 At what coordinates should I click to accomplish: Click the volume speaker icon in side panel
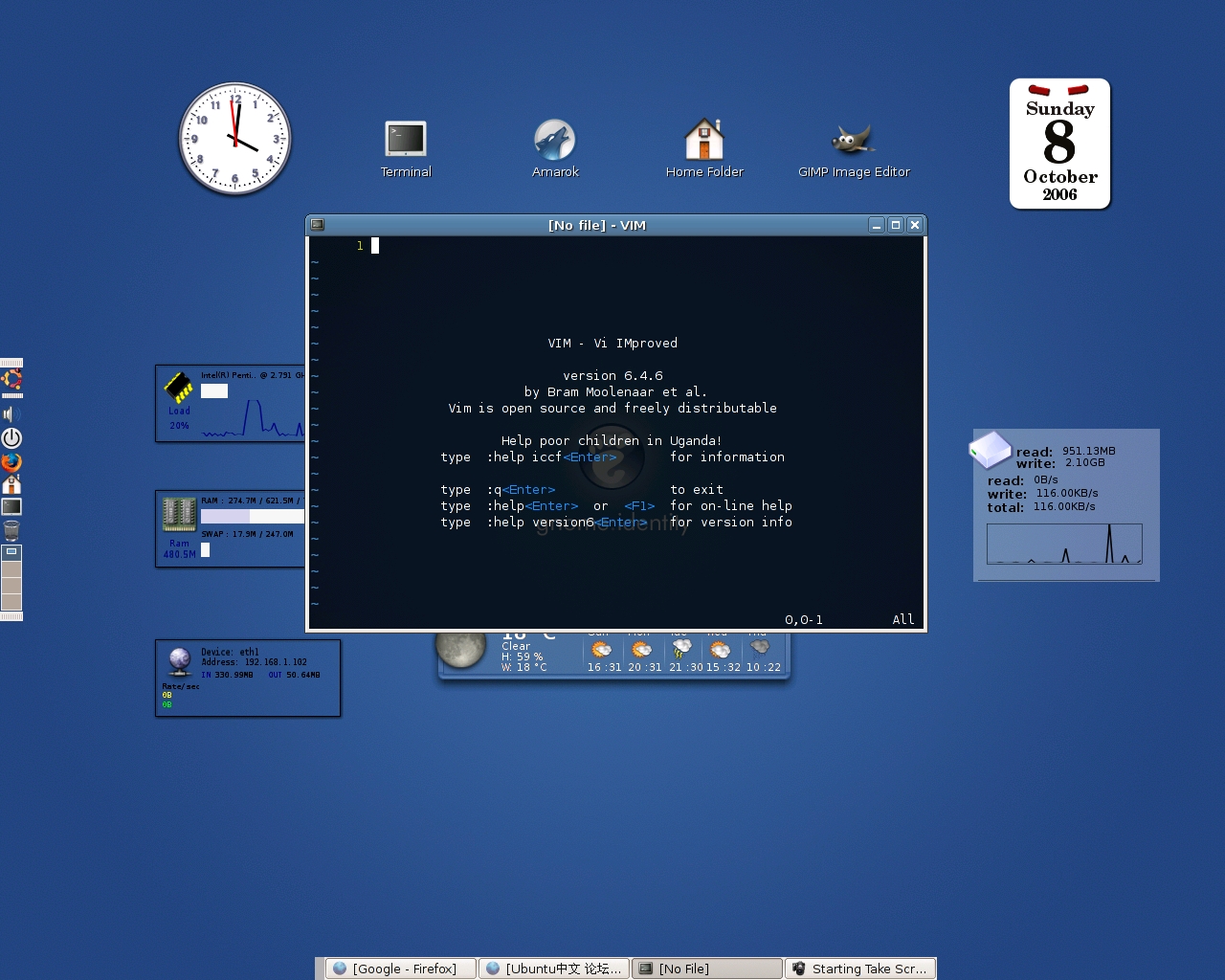[11, 414]
